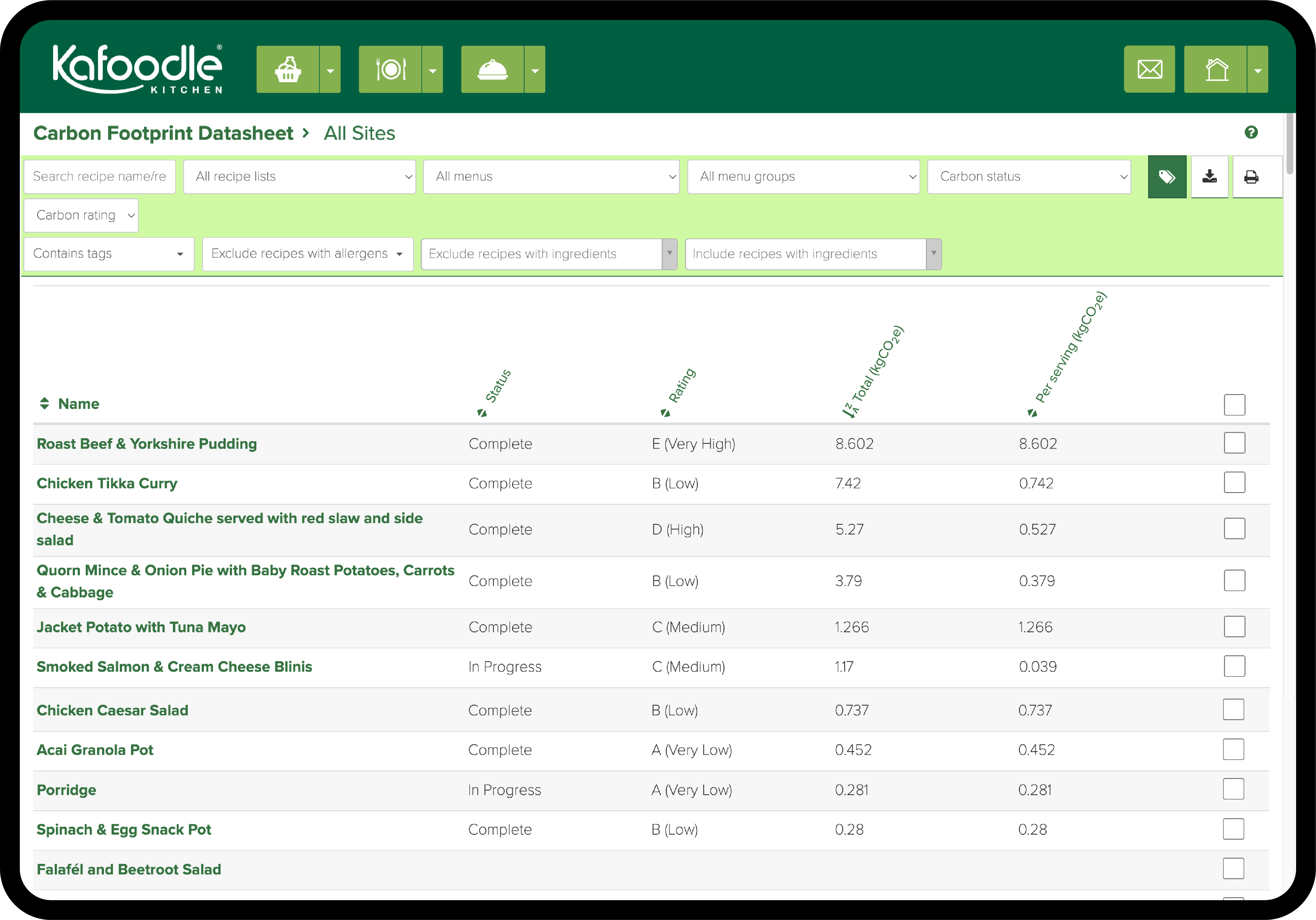Click the Search recipe name field
This screenshot has width=1316, height=920.
point(100,177)
